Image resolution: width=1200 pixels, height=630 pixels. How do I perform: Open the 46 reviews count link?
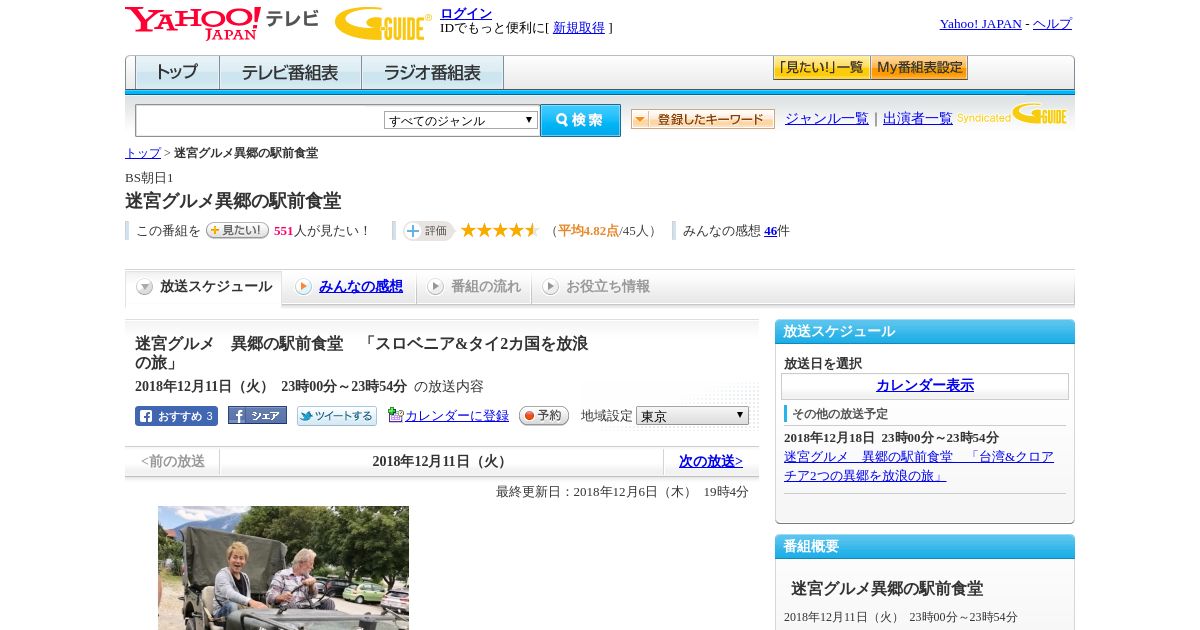point(770,231)
